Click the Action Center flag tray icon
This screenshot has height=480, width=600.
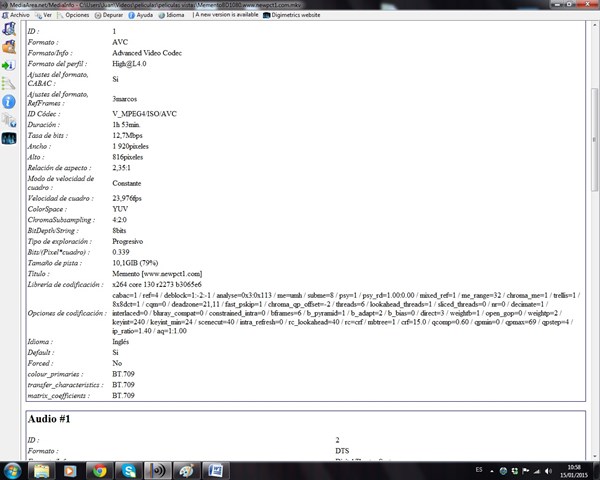526,471
